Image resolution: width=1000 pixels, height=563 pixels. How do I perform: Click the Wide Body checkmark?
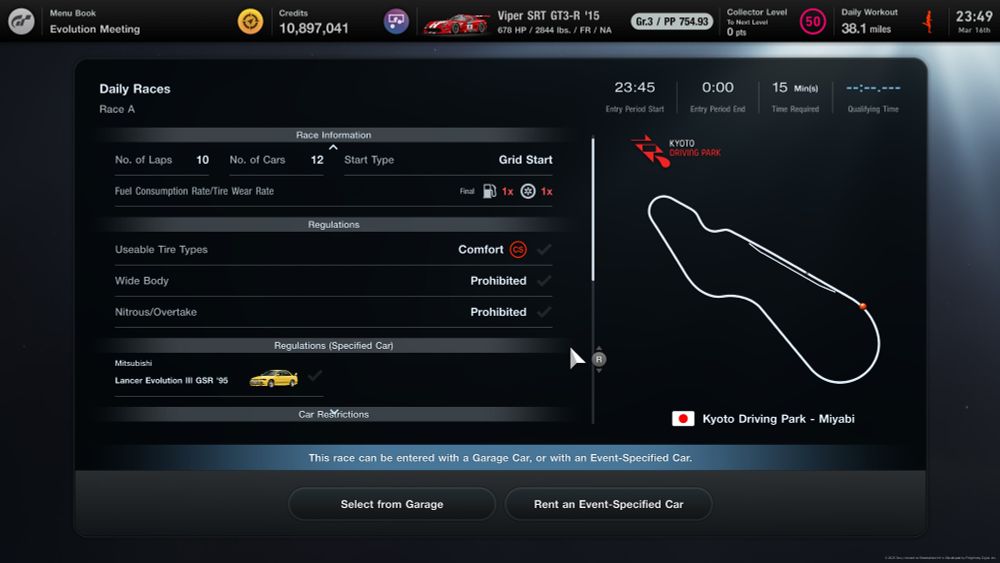click(544, 281)
